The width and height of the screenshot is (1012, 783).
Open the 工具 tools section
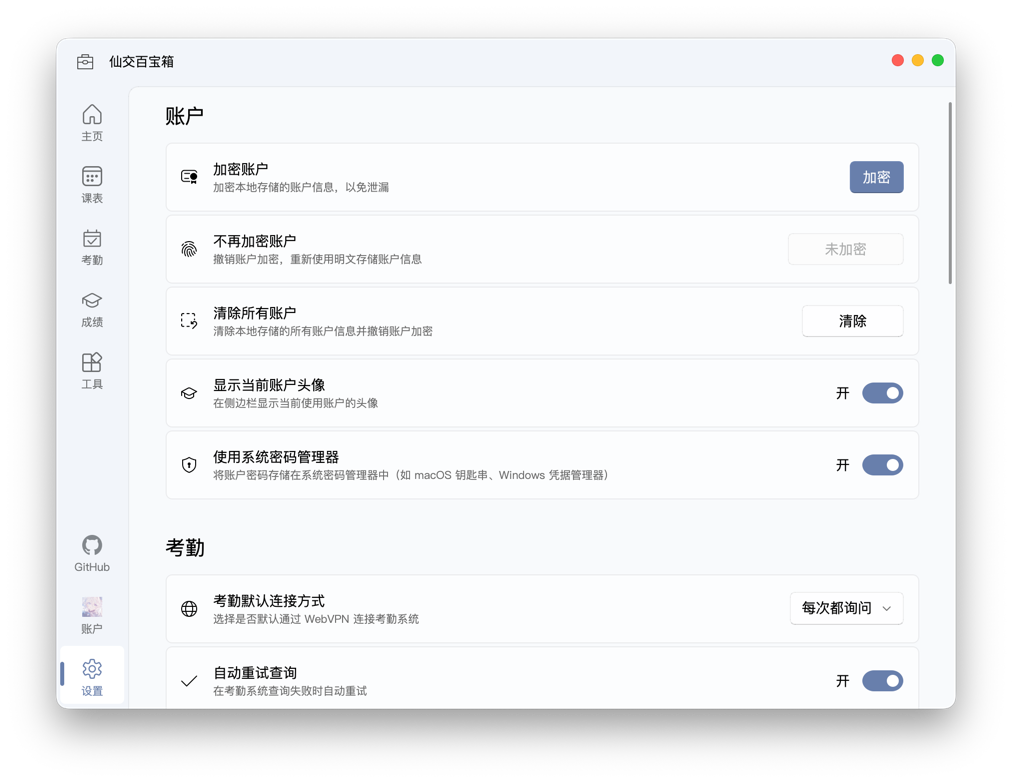(91, 369)
